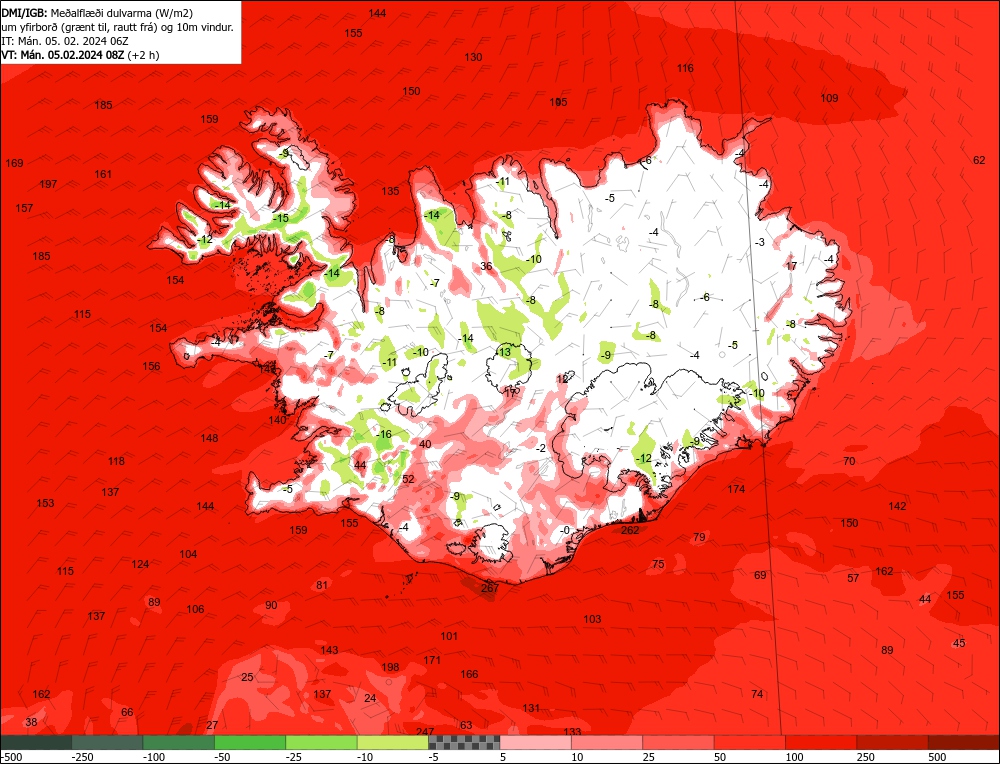This screenshot has height=764, width=1000.
Task: Select the value 169 at the left edge
Action: tap(14, 163)
